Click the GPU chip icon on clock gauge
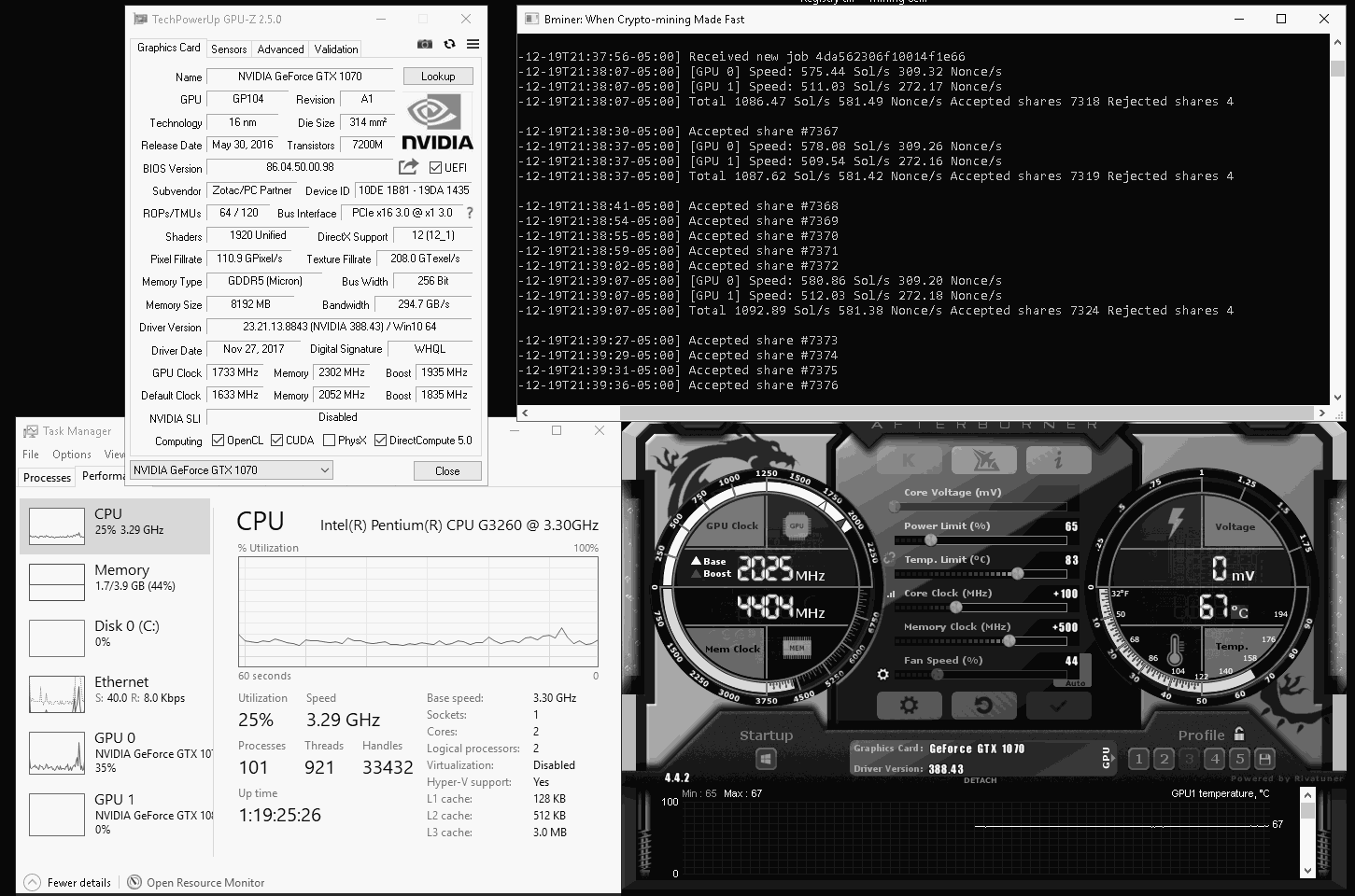Screen dimensions: 1355x896 tap(797, 525)
